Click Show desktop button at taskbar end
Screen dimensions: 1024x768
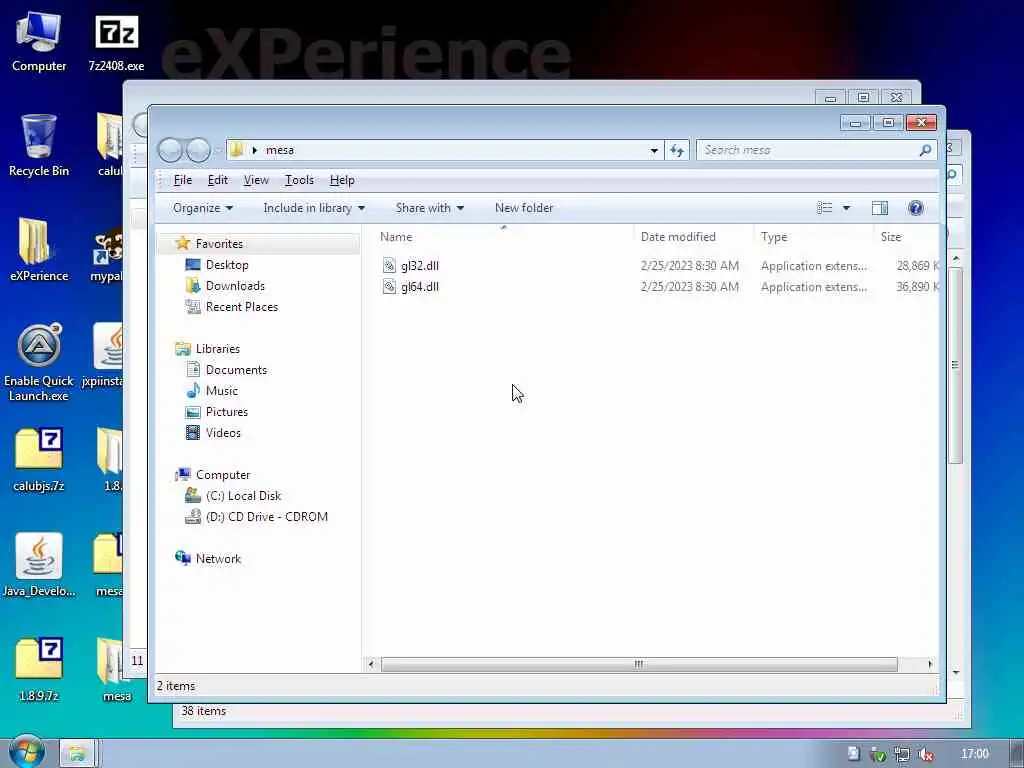click(x=1016, y=753)
